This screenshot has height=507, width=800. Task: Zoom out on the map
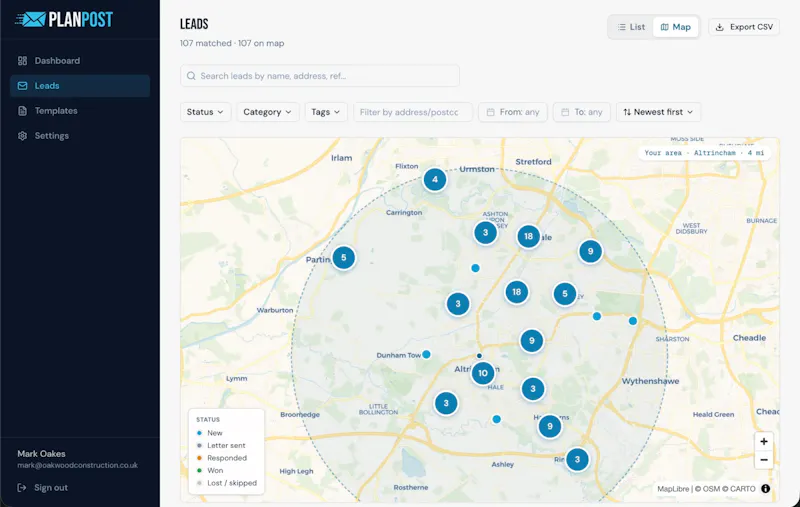pyautogui.click(x=764, y=460)
